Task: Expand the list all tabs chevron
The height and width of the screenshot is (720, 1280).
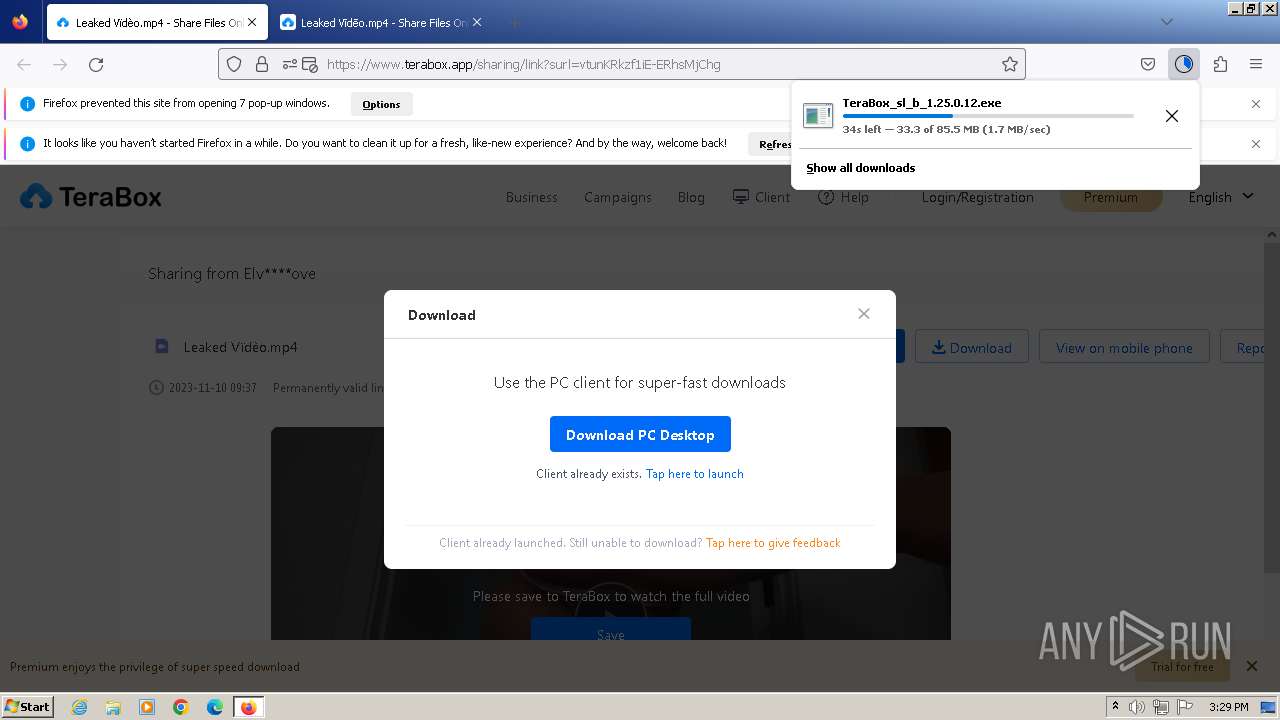Action: pos(1166,22)
